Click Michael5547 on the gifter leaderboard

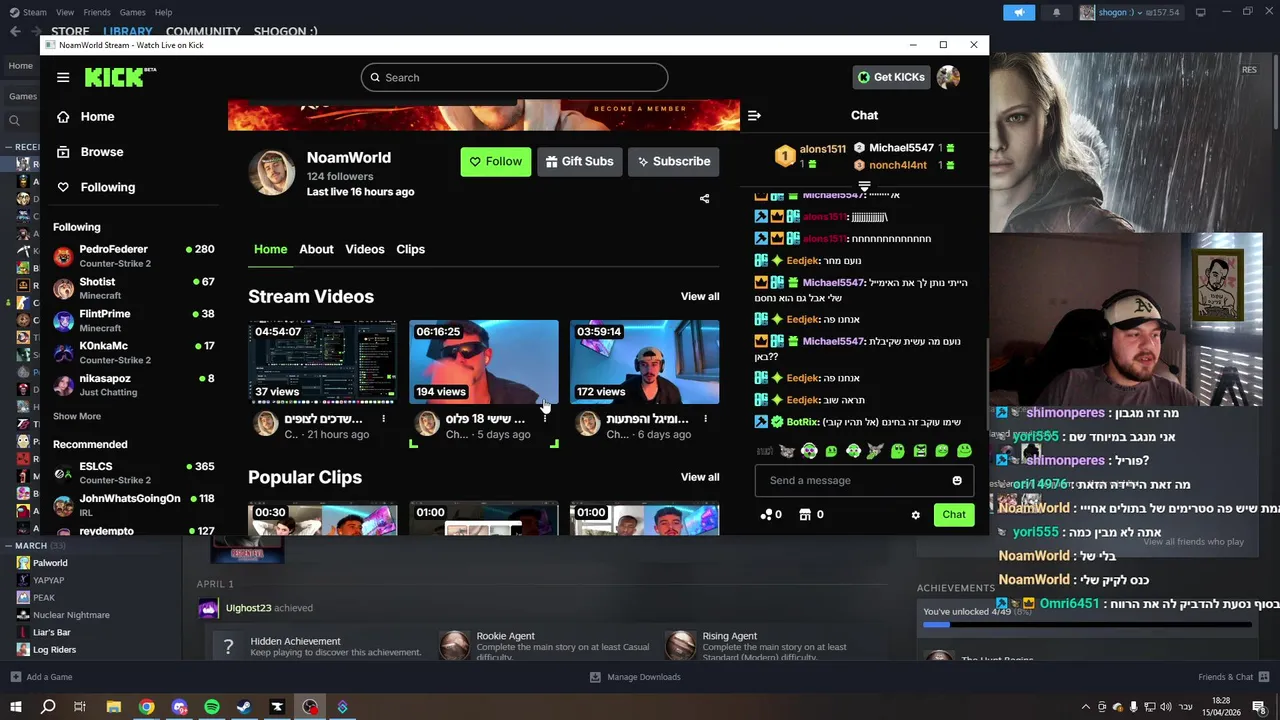903,148
